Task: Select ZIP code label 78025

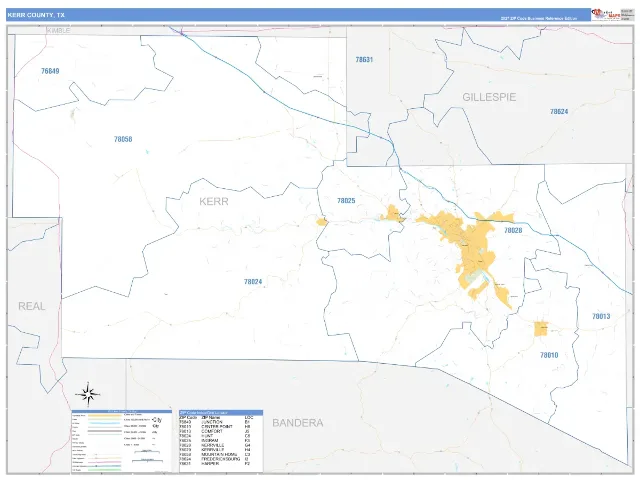Action: click(346, 201)
